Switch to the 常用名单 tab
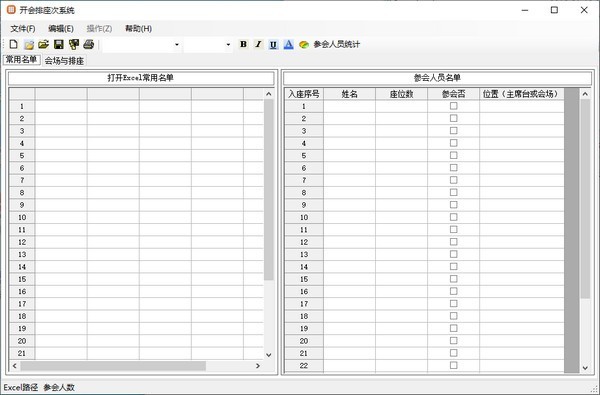 click(21, 60)
